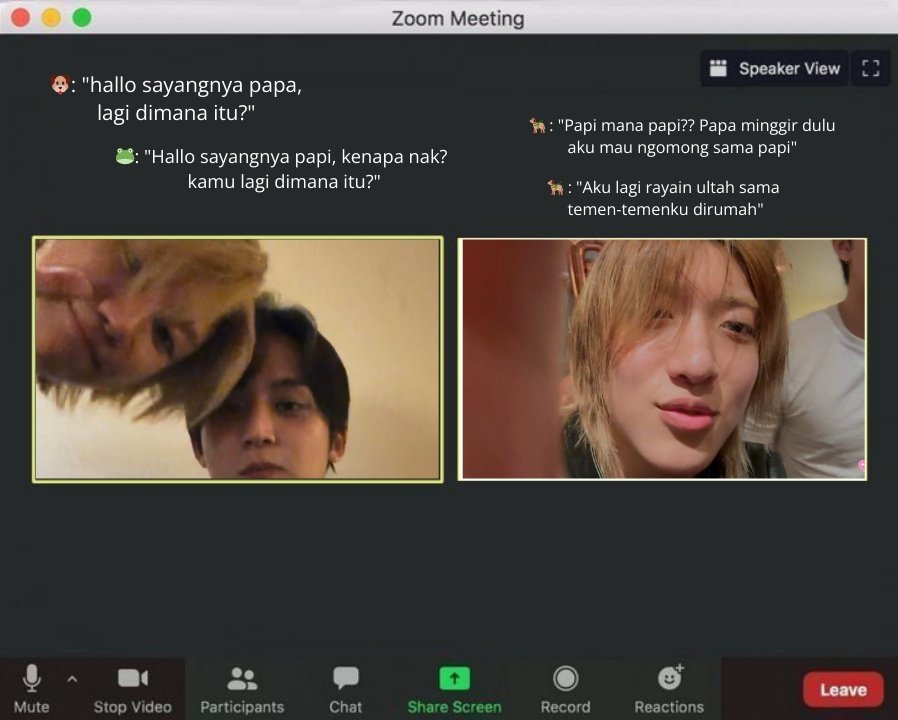Image resolution: width=898 pixels, height=720 pixels.
Task: Click the text "Papi mana papi?? Papa minggir dulu"
Action: pos(696,125)
